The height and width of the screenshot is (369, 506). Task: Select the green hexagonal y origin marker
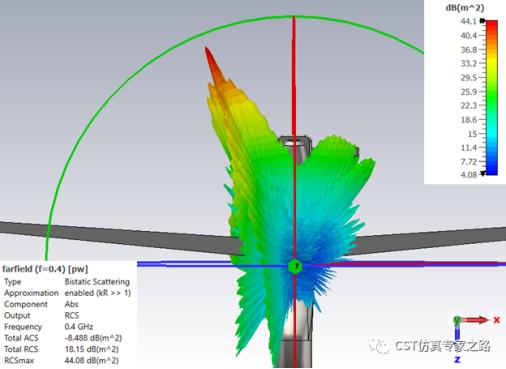[x=295, y=266]
